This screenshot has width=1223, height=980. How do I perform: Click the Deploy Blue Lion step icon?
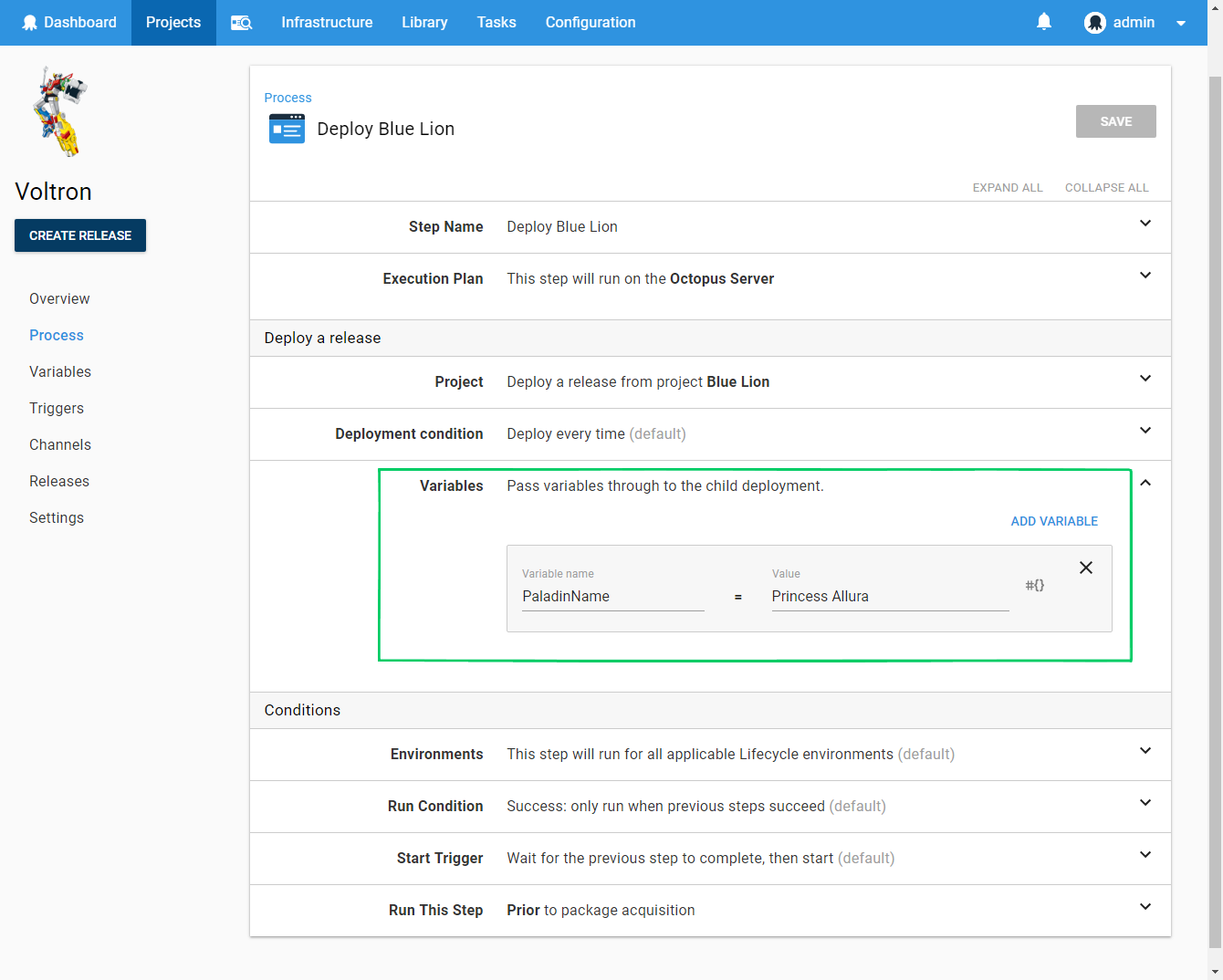click(287, 128)
